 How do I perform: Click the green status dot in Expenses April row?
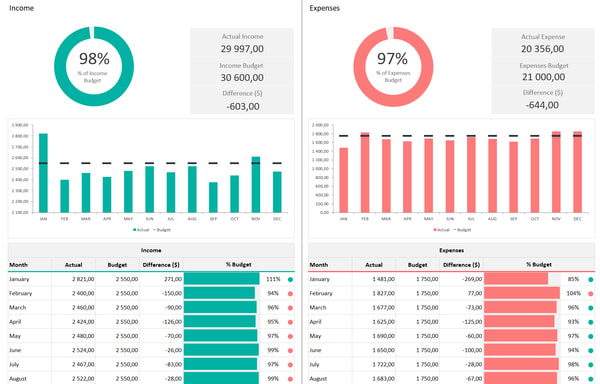[591, 322]
